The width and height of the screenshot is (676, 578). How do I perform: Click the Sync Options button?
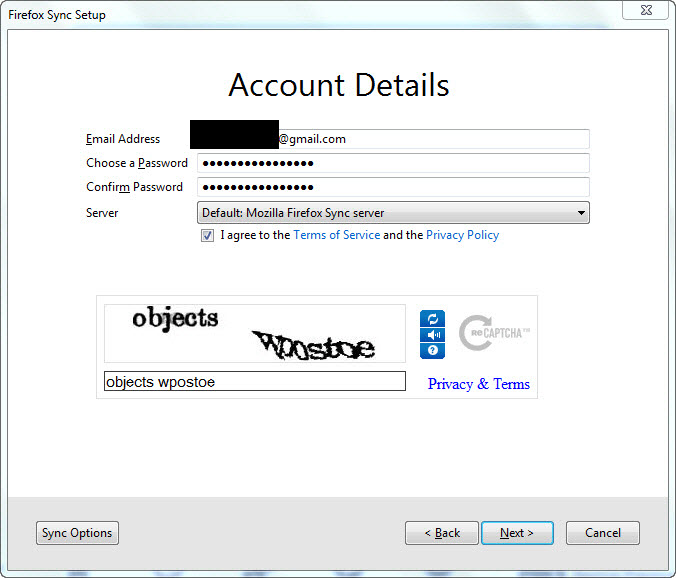click(x=78, y=533)
